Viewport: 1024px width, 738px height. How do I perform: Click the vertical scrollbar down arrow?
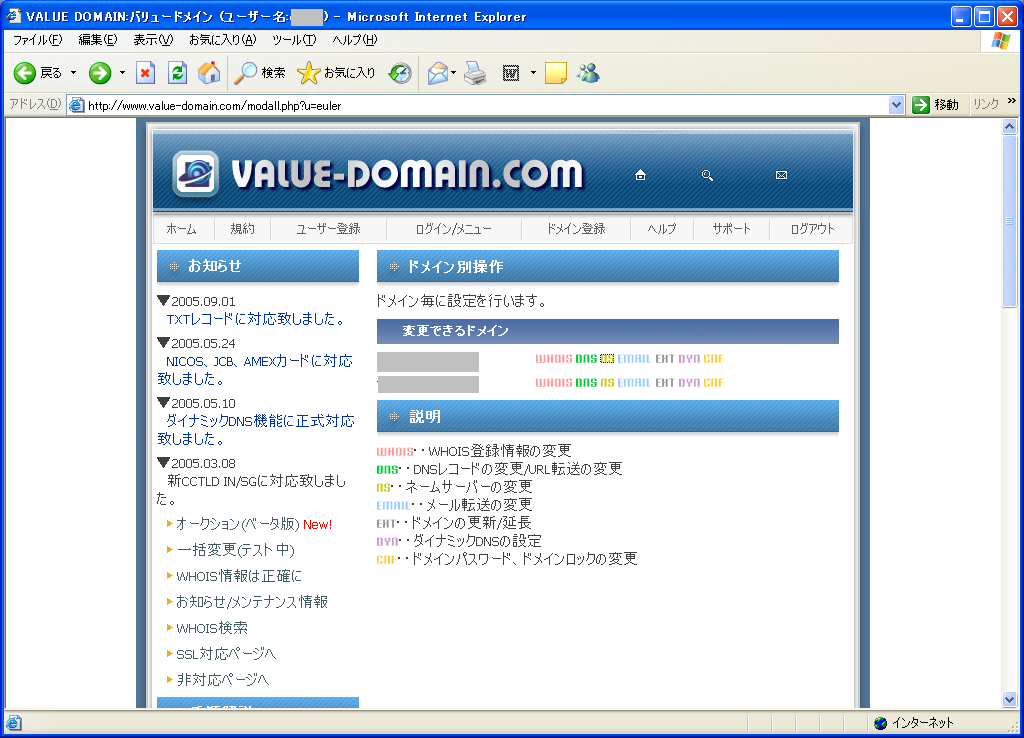click(1010, 699)
